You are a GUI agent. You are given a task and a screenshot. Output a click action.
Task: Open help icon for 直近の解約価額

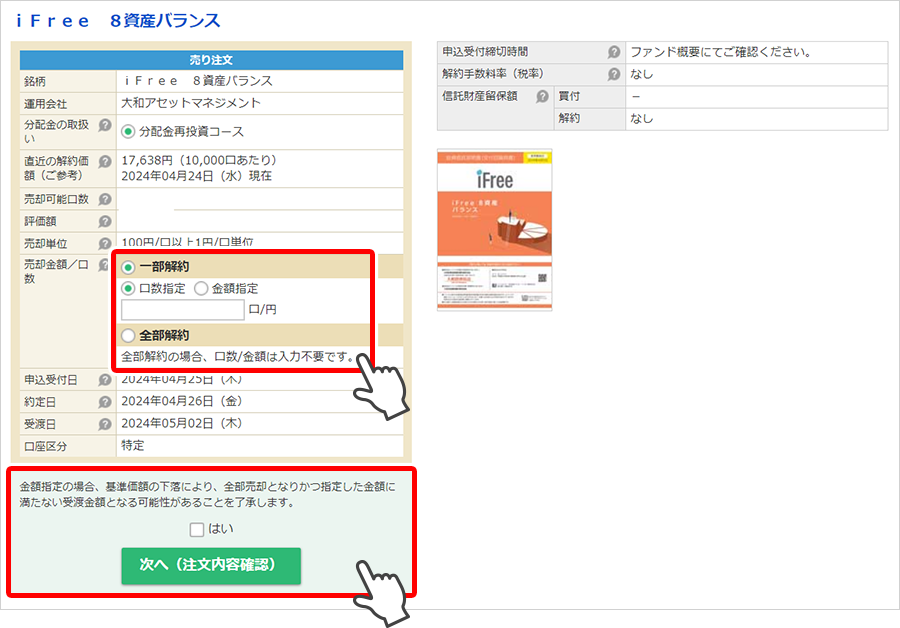(x=104, y=161)
